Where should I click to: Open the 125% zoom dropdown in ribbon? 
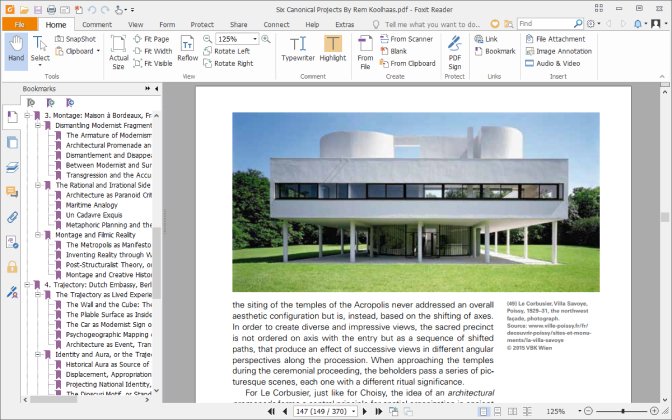pyautogui.click(x=255, y=39)
